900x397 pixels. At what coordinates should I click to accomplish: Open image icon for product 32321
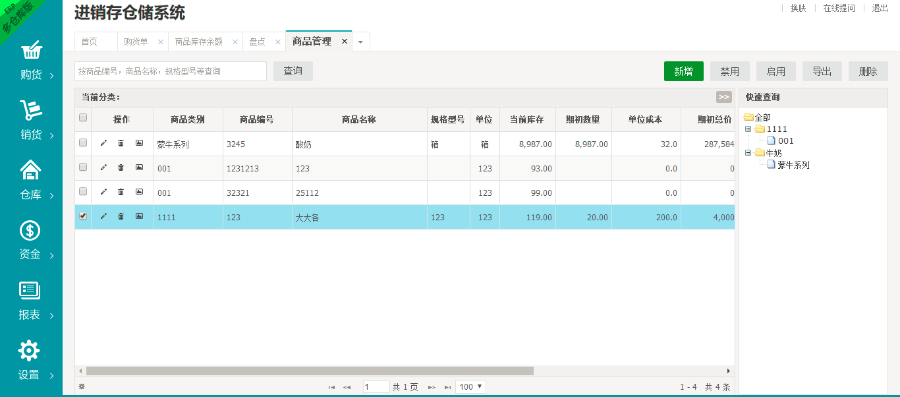(139, 192)
